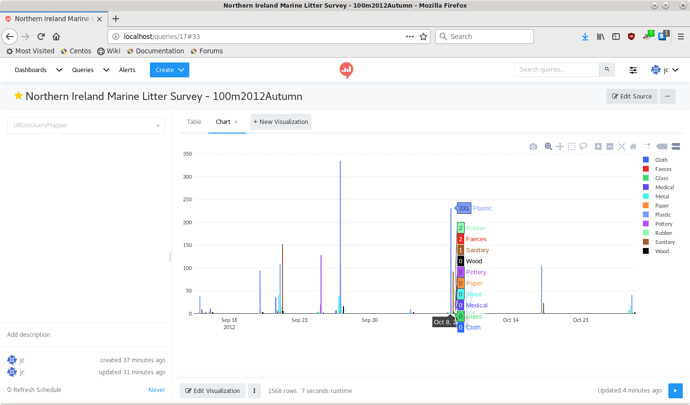Click the search queries magnifier button
This screenshot has width=690, height=405.
(x=607, y=70)
